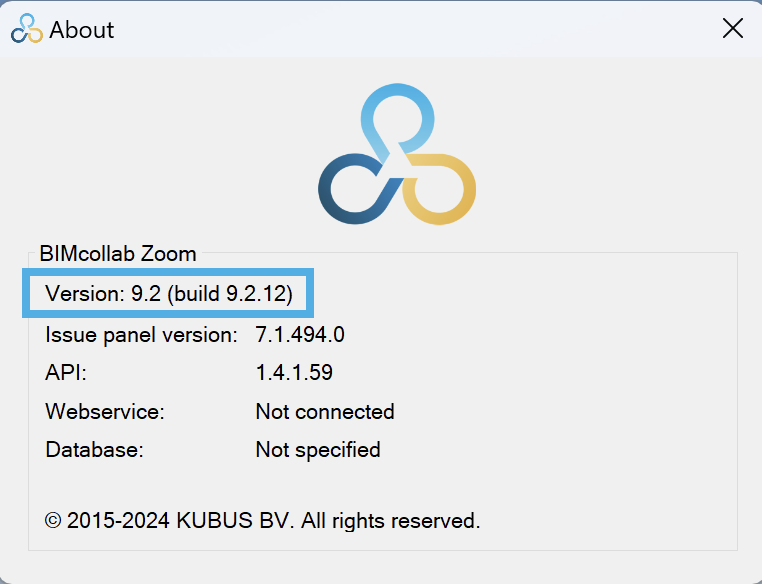Click the Not connected status text
The height and width of the screenshot is (584, 762).
325,412
